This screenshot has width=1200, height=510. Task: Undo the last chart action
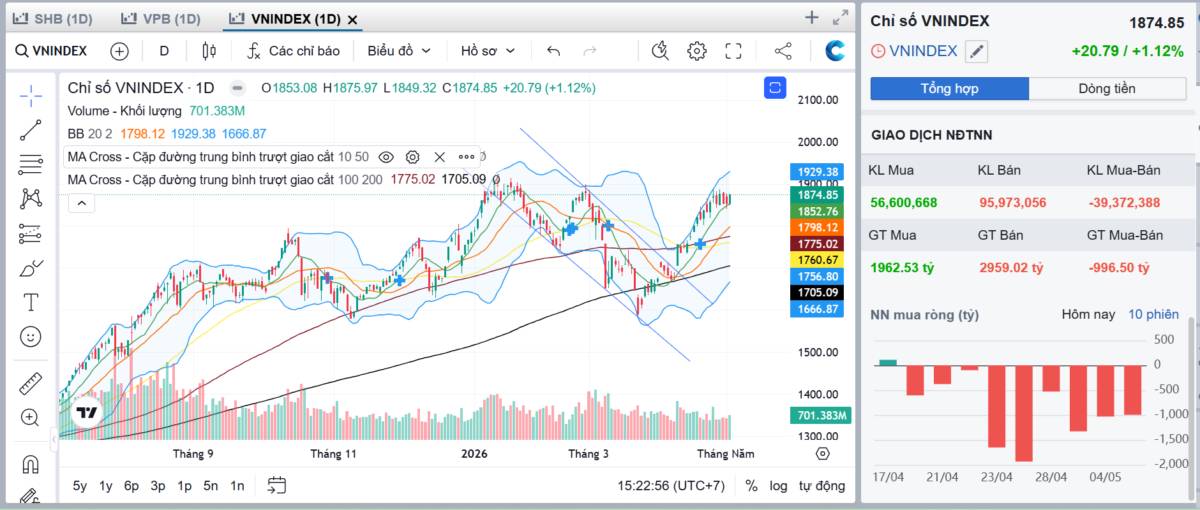pyautogui.click(x=554, y=51)
